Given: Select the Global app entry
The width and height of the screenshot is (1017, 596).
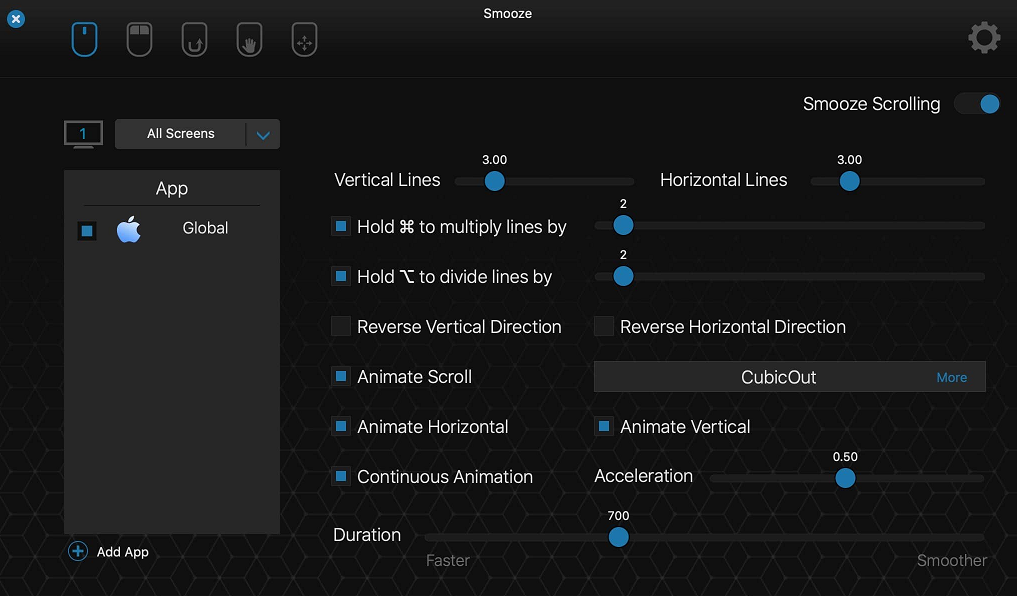Looking at the screenshot, I should [172, 229].
